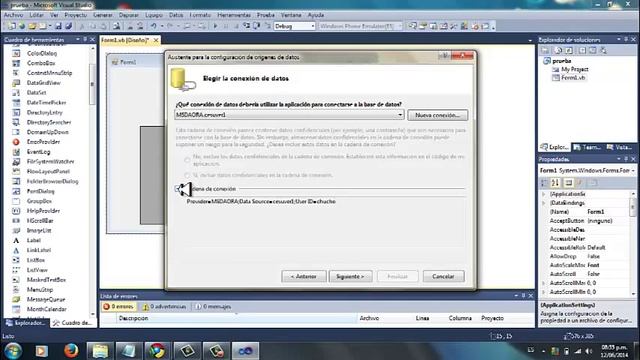This screenshot has width=640, height=360.
Task: Switch to Form1.vb [Diseño] tab
Action: 125,40
